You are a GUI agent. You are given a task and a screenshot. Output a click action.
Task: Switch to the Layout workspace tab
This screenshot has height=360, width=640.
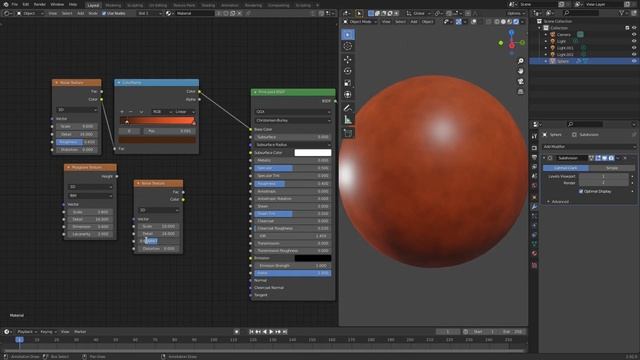click(x=93, y=5)
